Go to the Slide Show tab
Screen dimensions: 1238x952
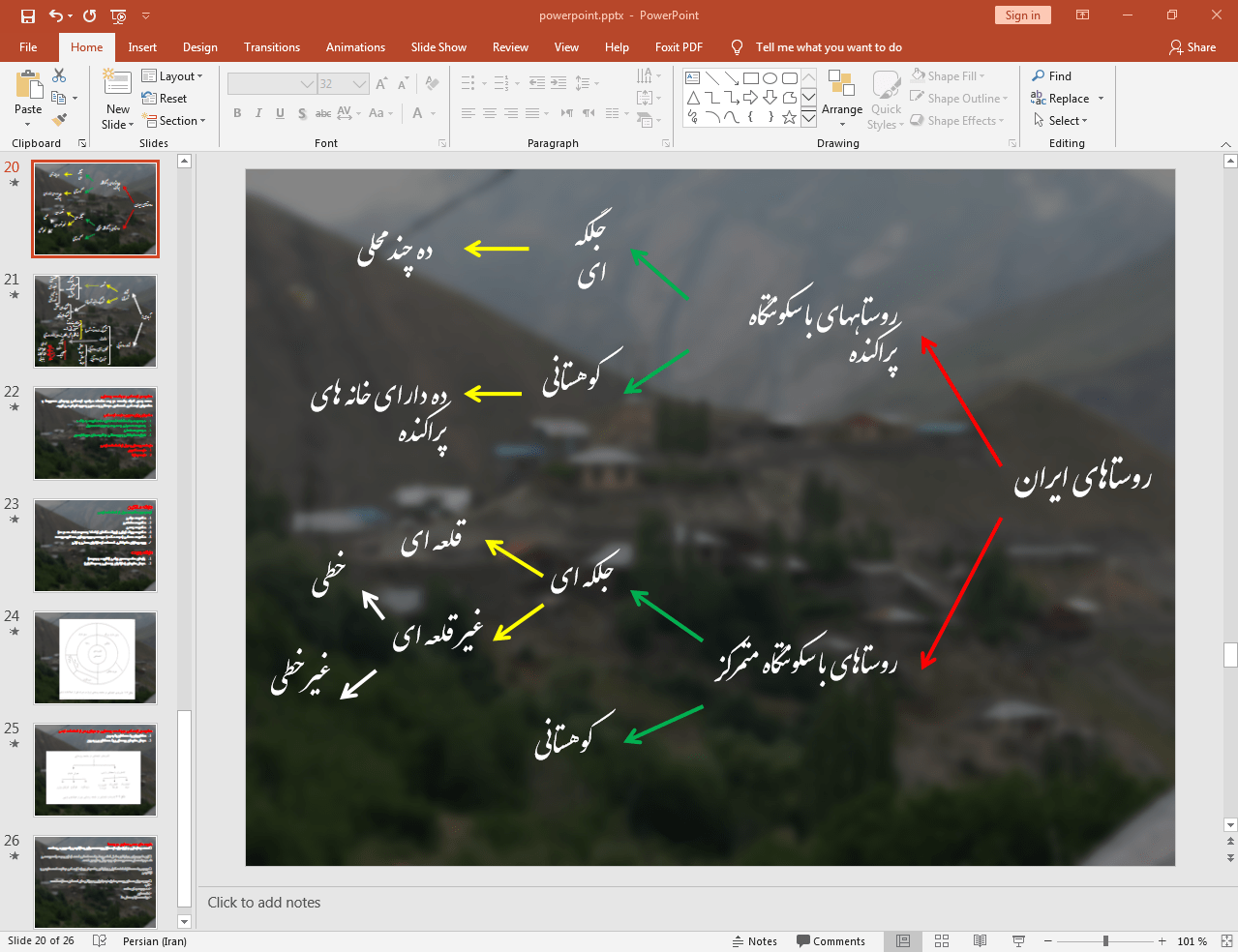click(x=438, y=47)
